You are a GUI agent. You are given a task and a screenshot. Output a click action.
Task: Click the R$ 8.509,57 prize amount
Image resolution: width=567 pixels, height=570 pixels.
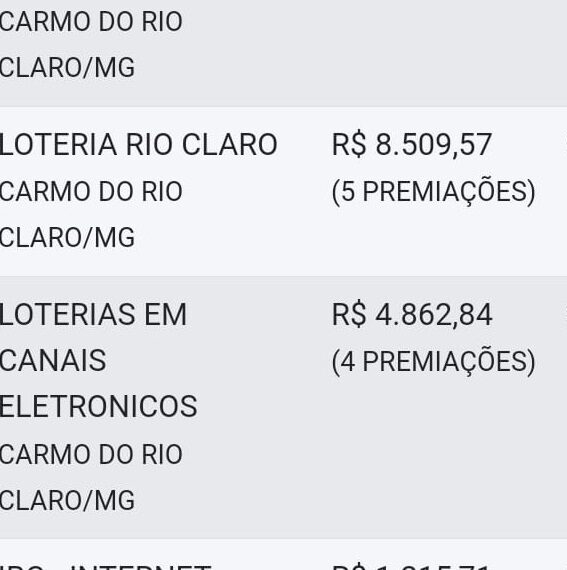click(412, 145)
